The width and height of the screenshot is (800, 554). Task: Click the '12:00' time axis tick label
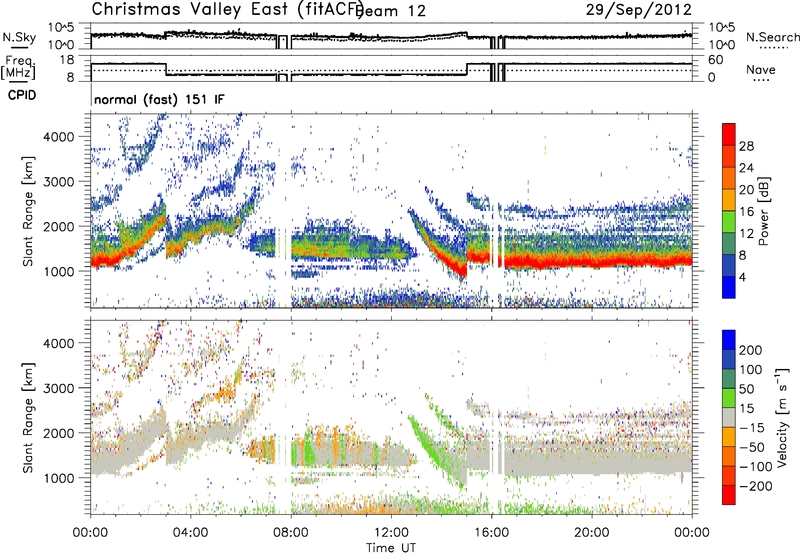pyautogui.click(x=391, y=533)
